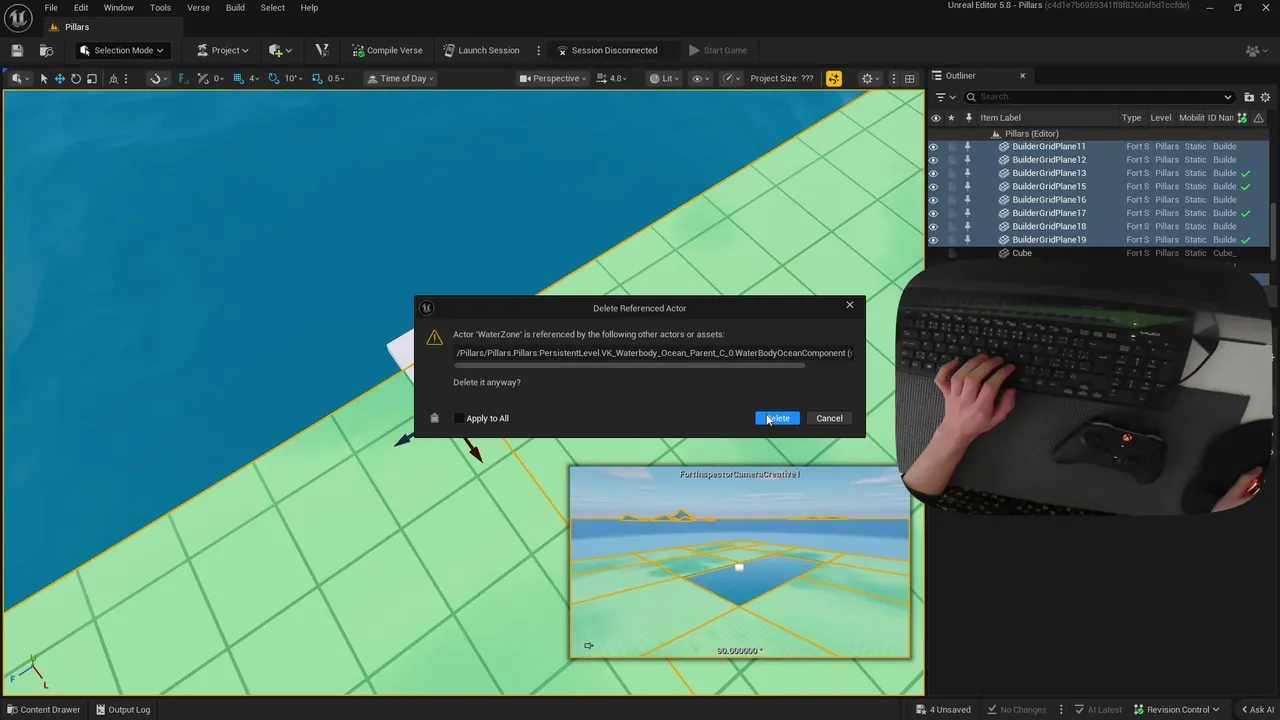Click the viewport layout grid icon
This screenshot has height=720, width=1280.
point(909,78)
